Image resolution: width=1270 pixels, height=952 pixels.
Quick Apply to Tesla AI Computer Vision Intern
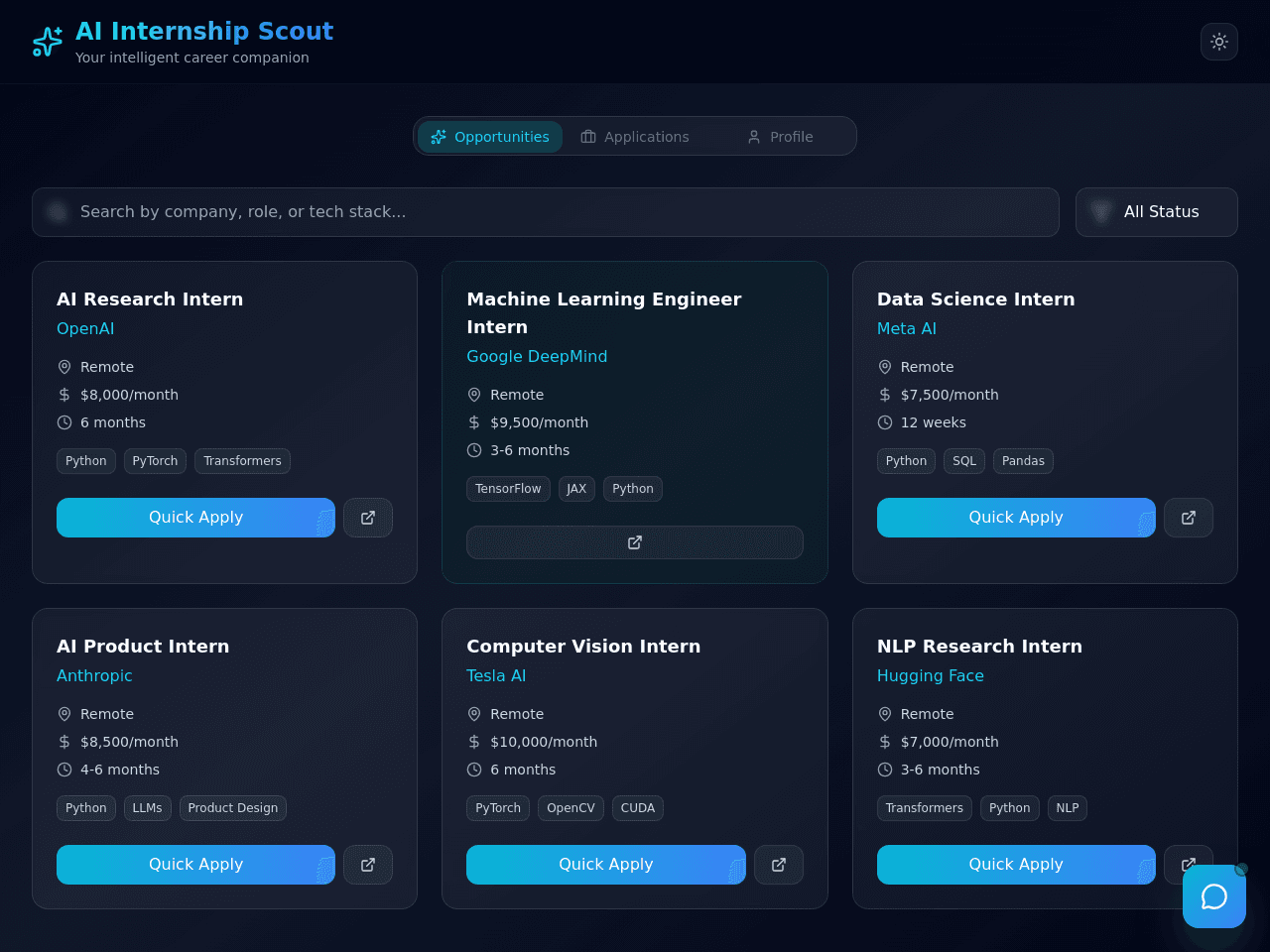click(606, 865)
